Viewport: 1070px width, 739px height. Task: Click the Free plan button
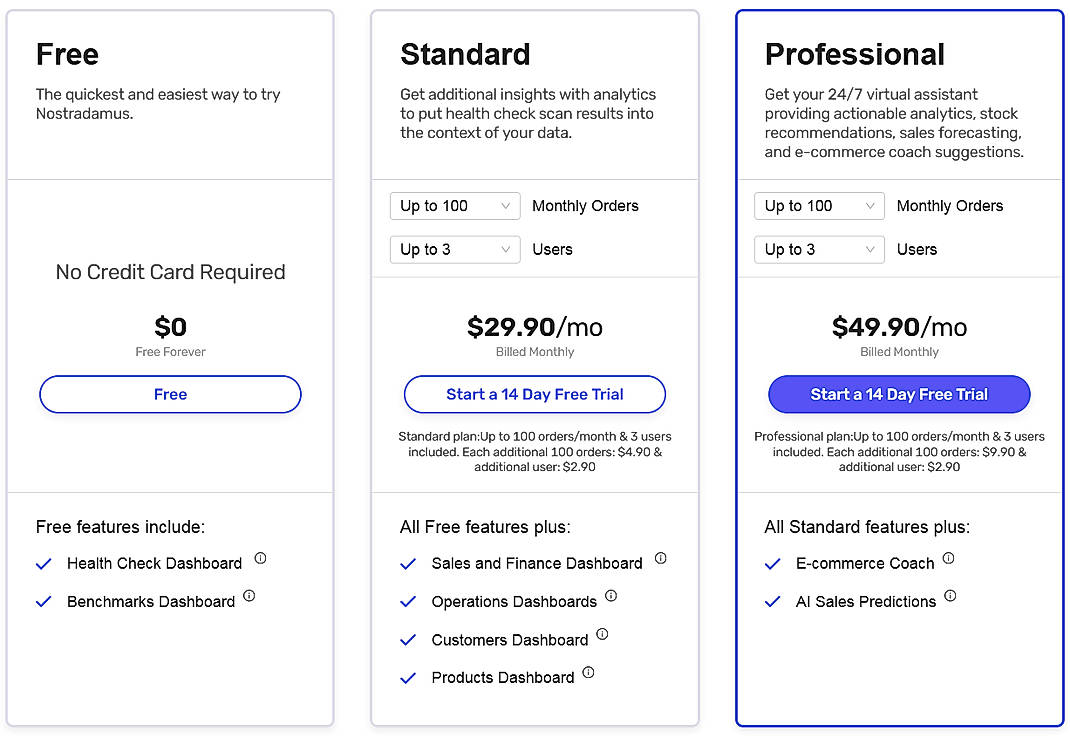pyautogui.click(x=169, y=394)
